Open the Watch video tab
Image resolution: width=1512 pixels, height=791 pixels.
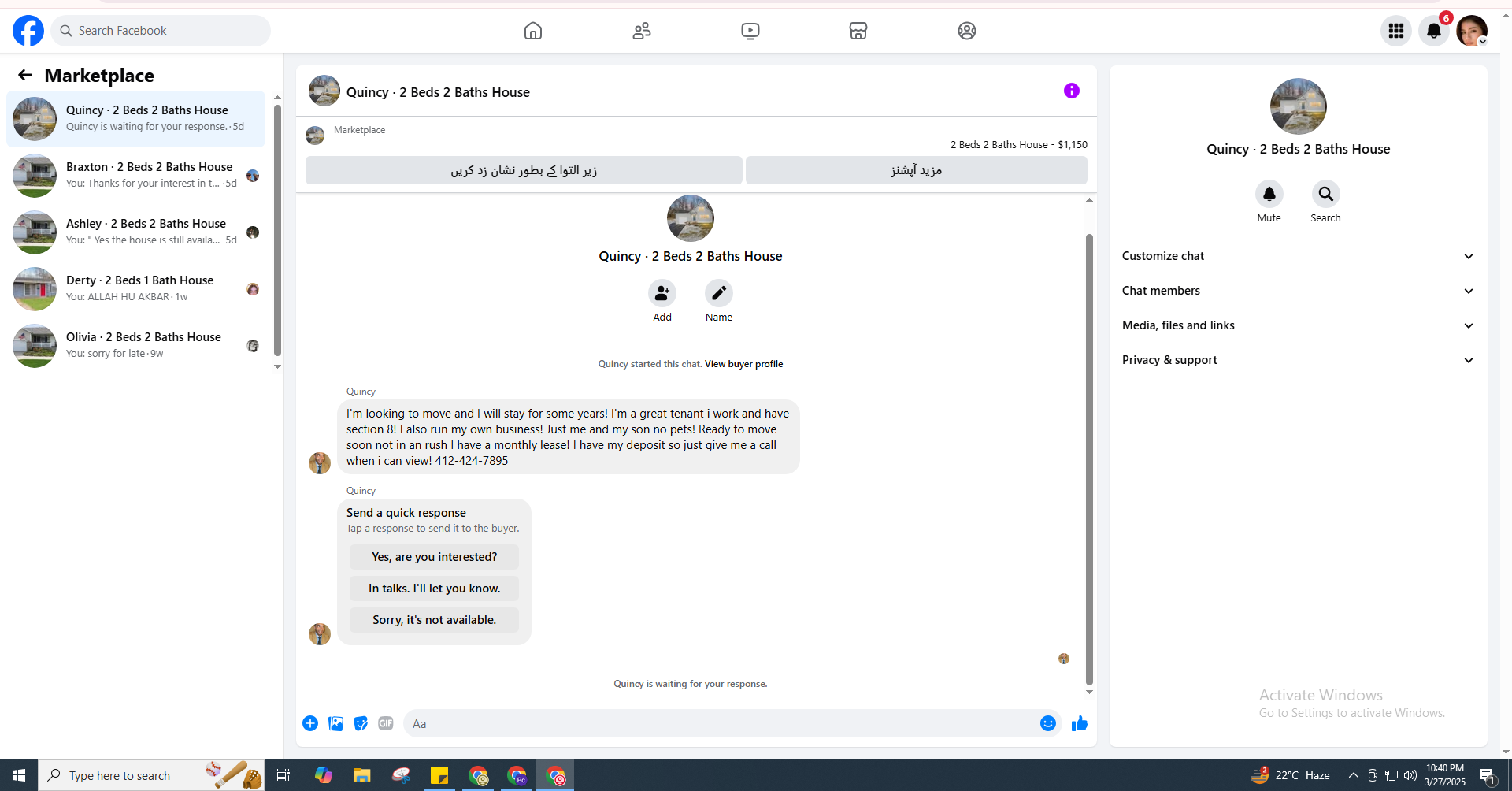pos(750,31)
